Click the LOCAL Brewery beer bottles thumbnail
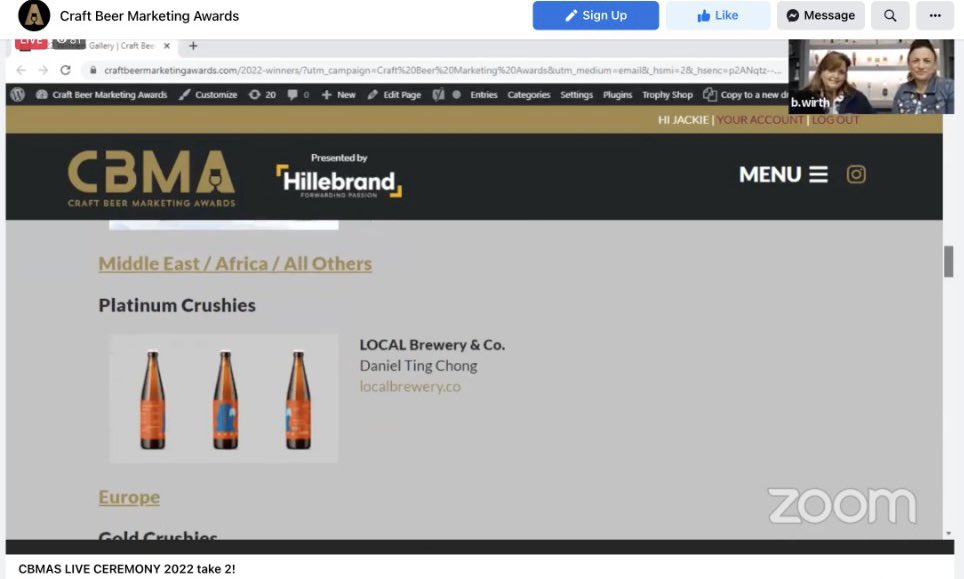The image size is (964, 579). tap(224, 398)
